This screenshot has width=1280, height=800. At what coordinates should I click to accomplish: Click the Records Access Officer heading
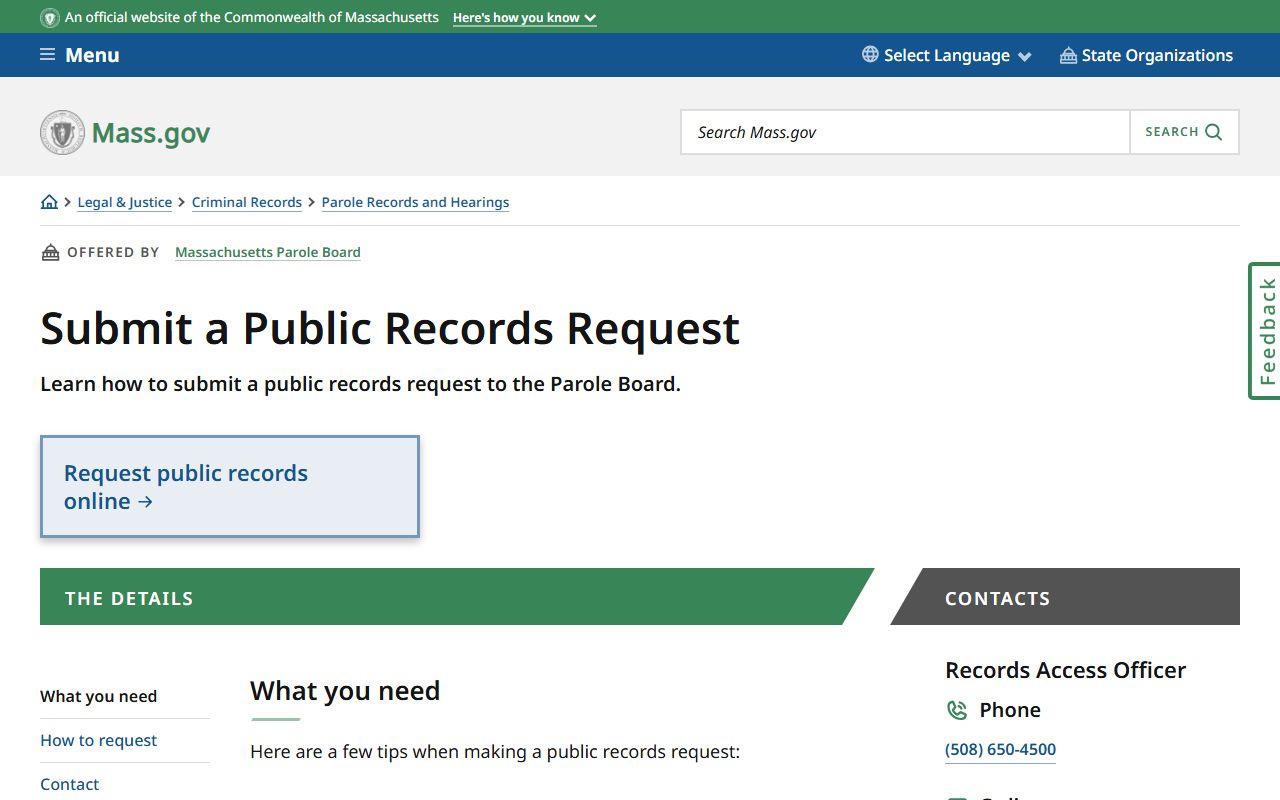(1065, 670)
